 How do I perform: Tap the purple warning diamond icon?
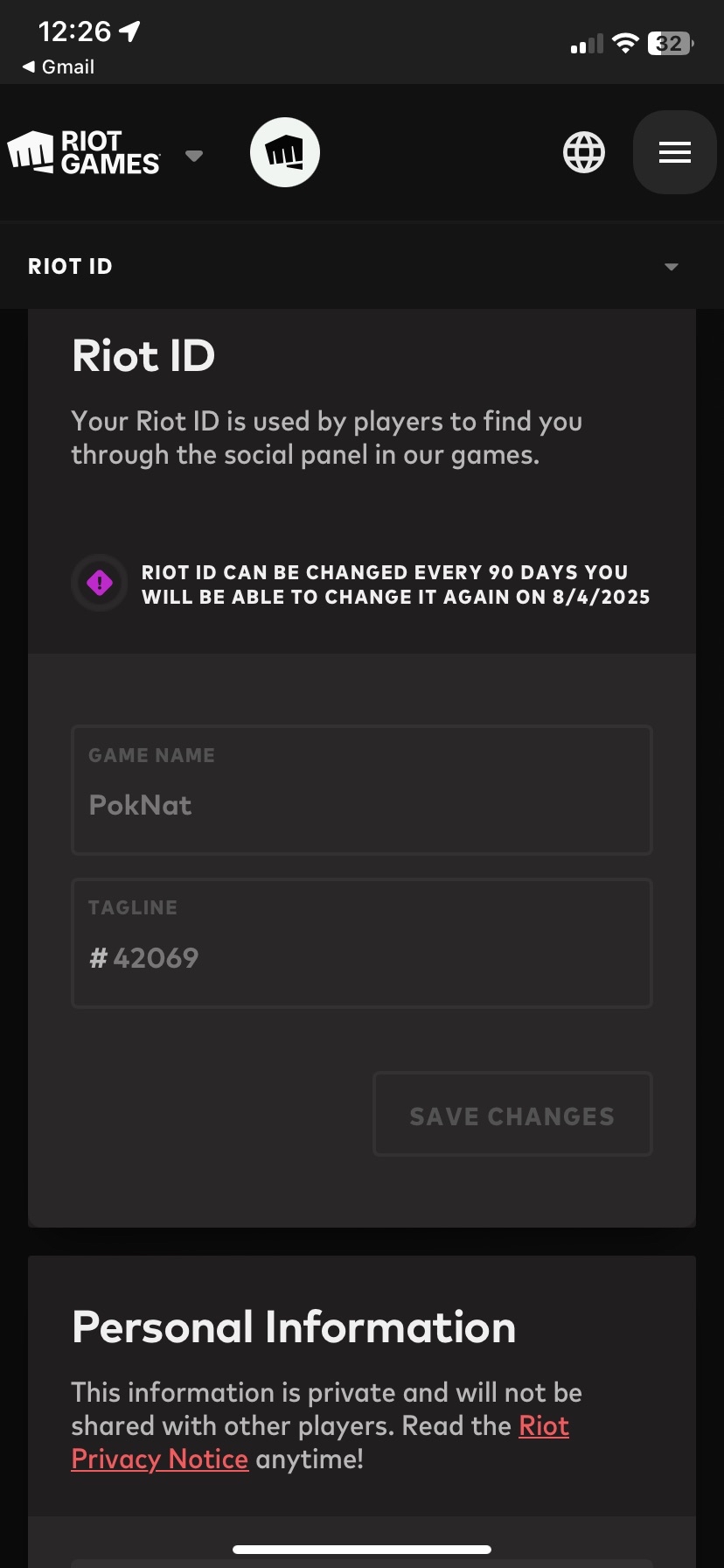tap(100, 583)
